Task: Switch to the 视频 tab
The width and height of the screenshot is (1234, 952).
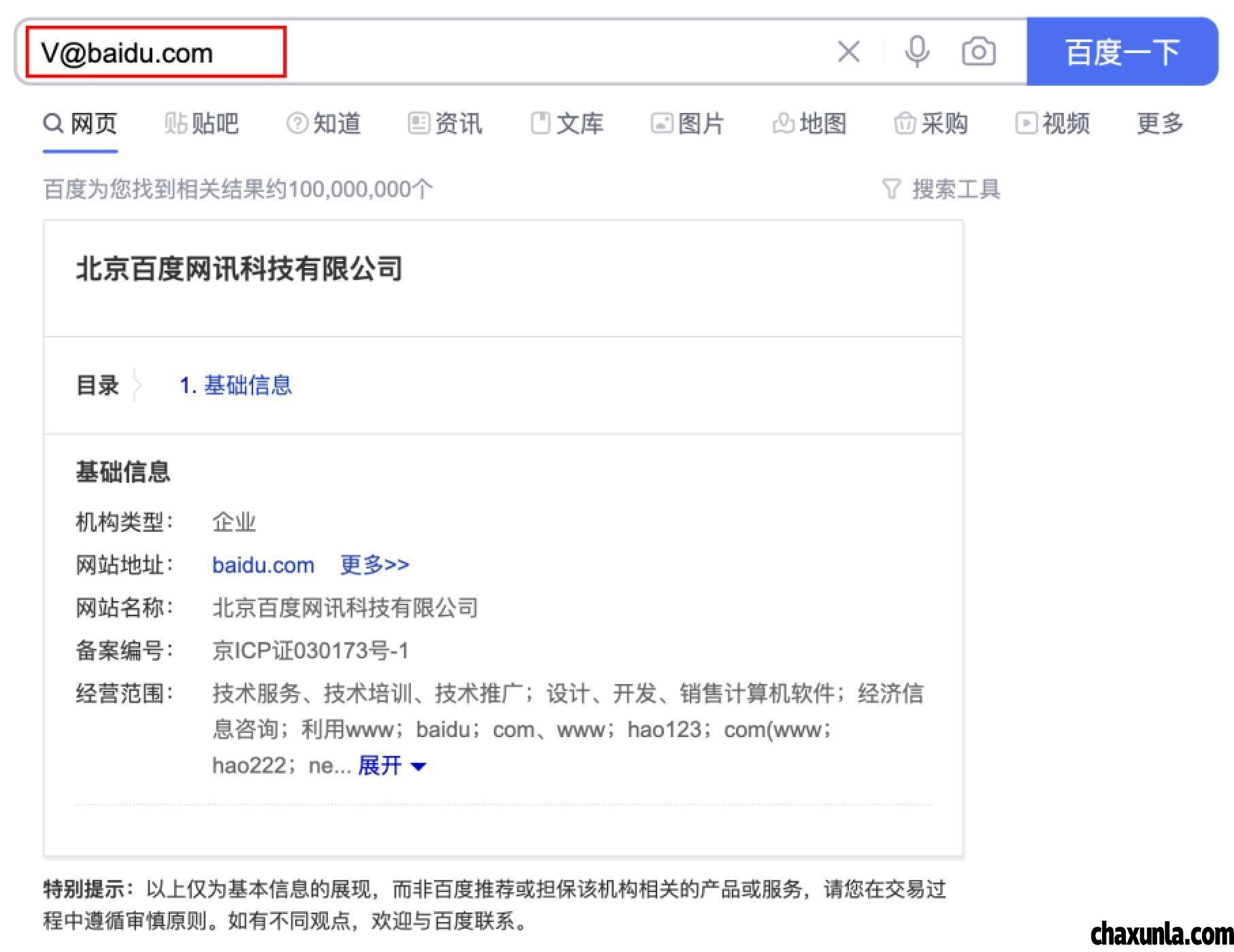Action: point(1054,123)
